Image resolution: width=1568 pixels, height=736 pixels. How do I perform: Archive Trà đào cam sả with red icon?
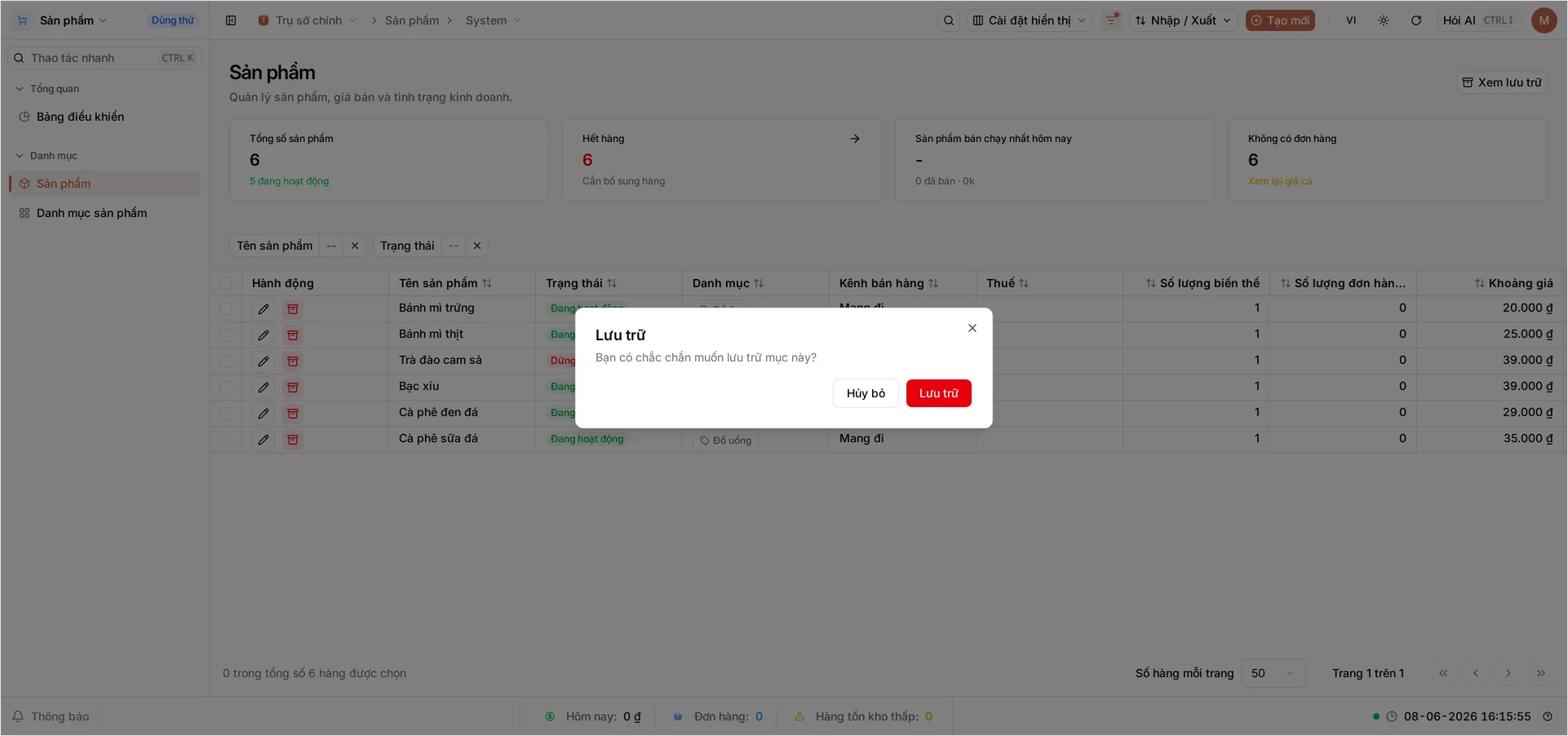tap(293, 361)
